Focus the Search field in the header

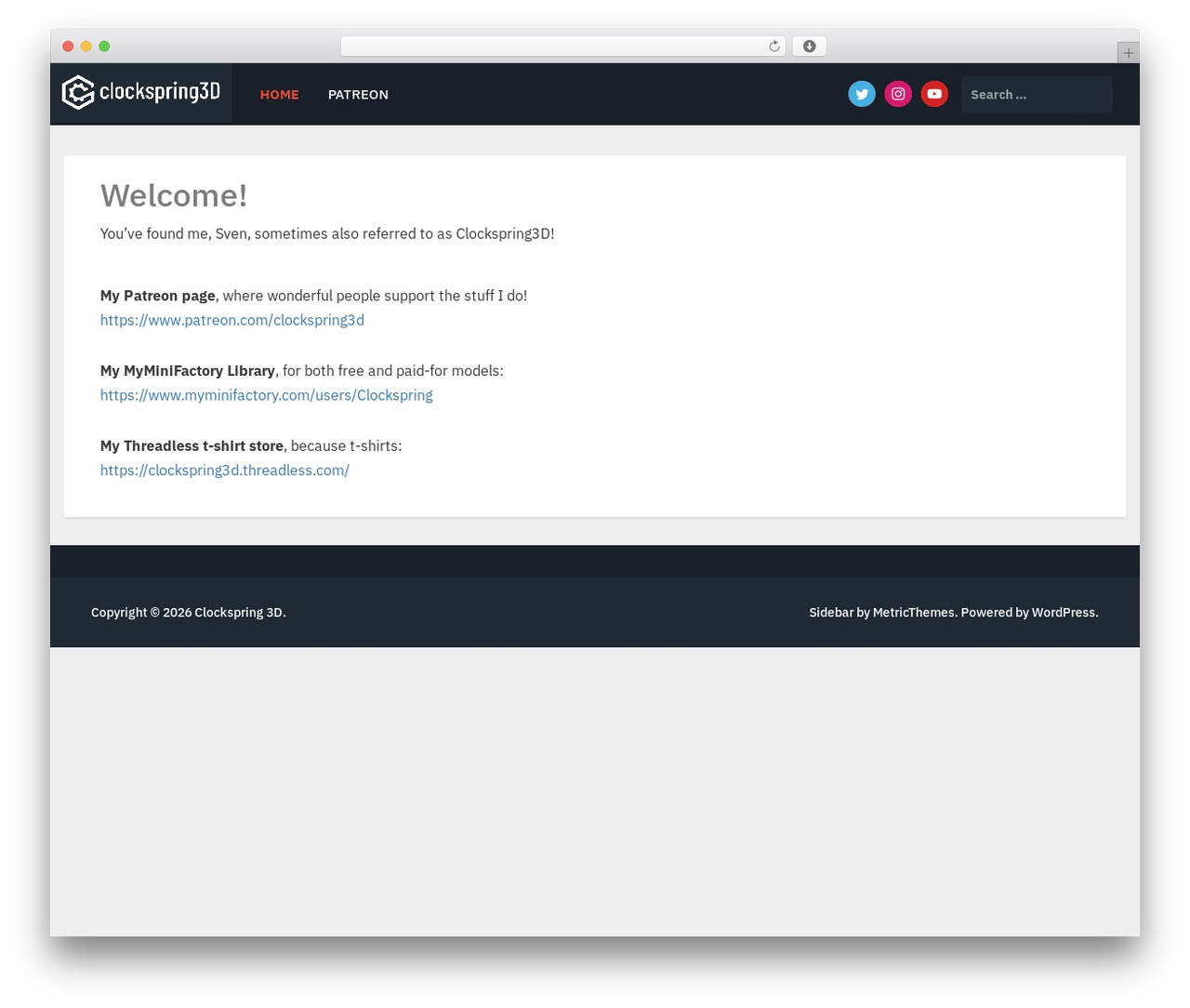(1037, 94)
